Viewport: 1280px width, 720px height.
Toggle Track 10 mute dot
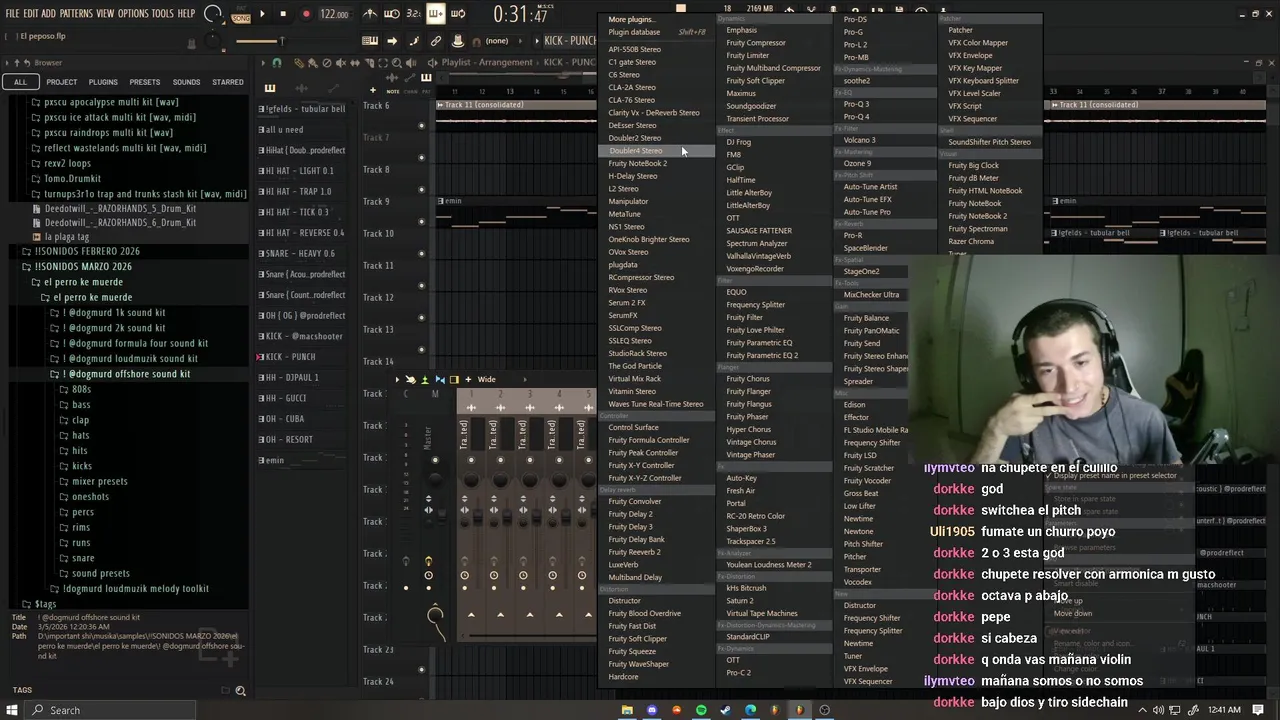click(x=421, y=253)
